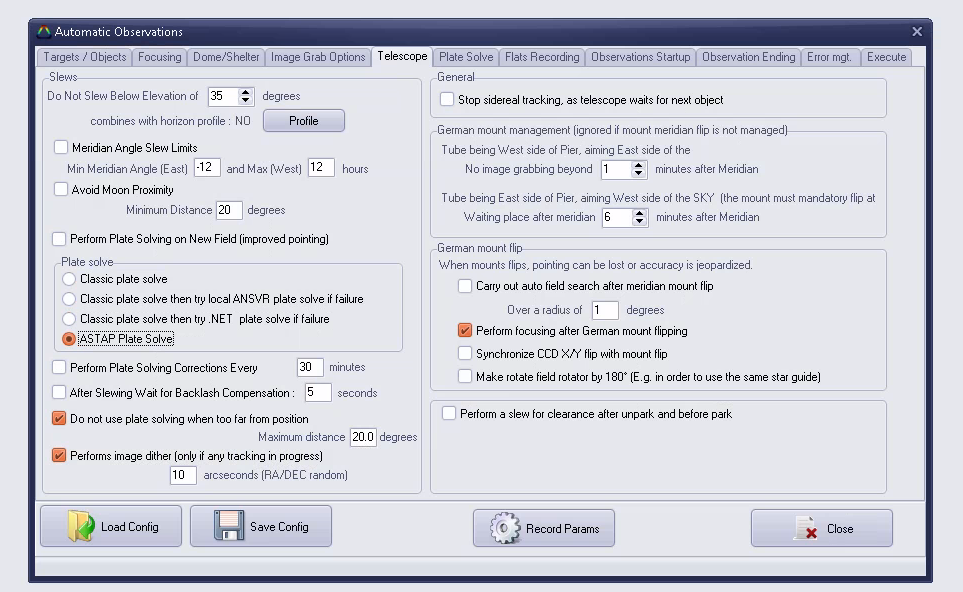Open the Flats Recording tab
This screenshot has height=592, width=963.
[x=542, y=57]
